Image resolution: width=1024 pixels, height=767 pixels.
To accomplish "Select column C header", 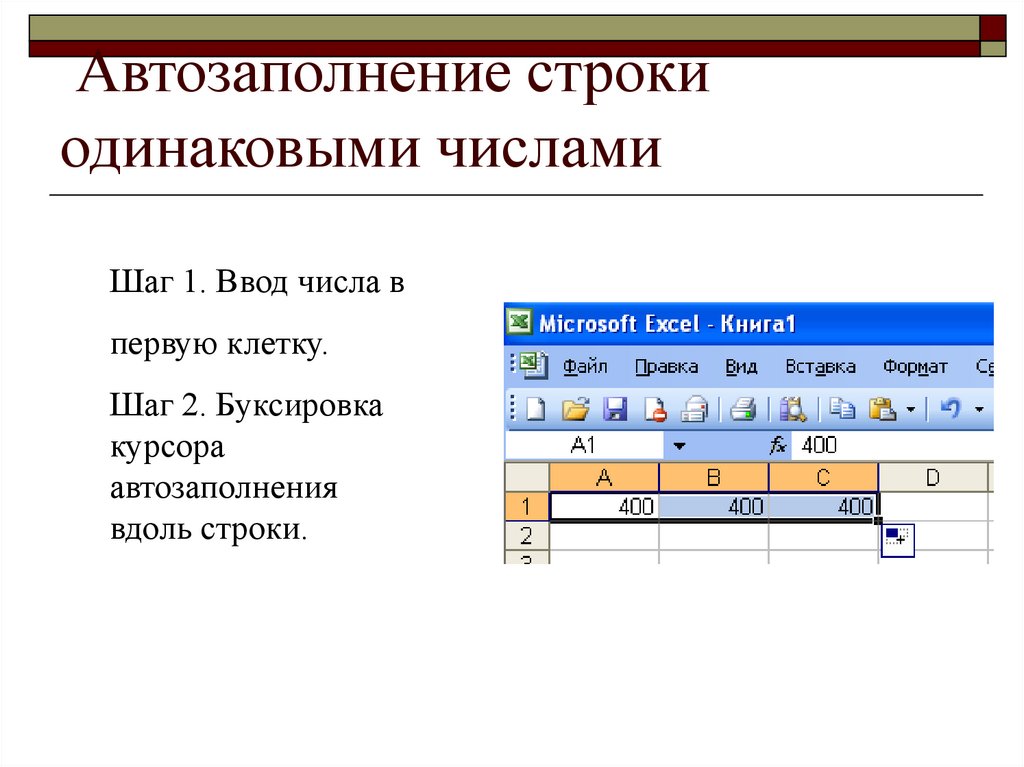I will pyautogui.click(x=824, y=478).
